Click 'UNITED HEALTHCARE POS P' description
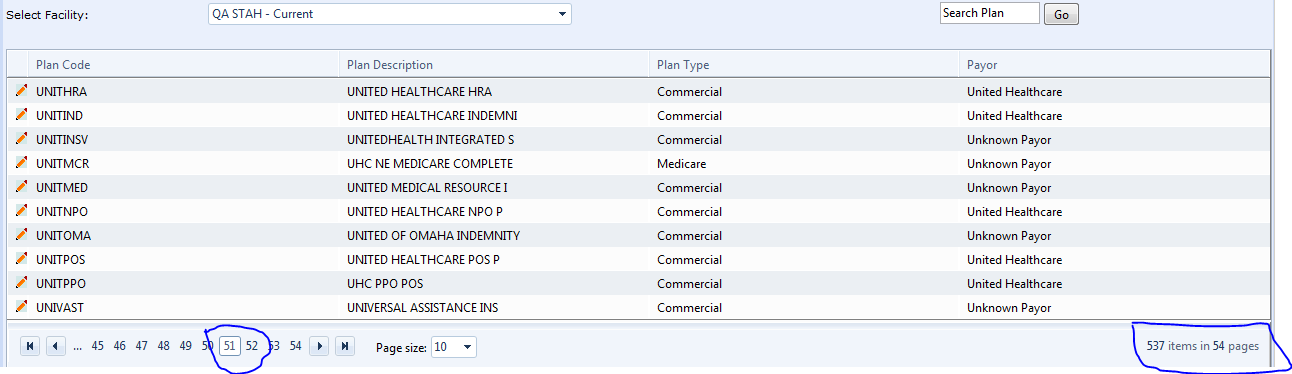Image resolution: width=1292 pixels, height=374 pixels. pyautogui.click(x=423, y=260)
